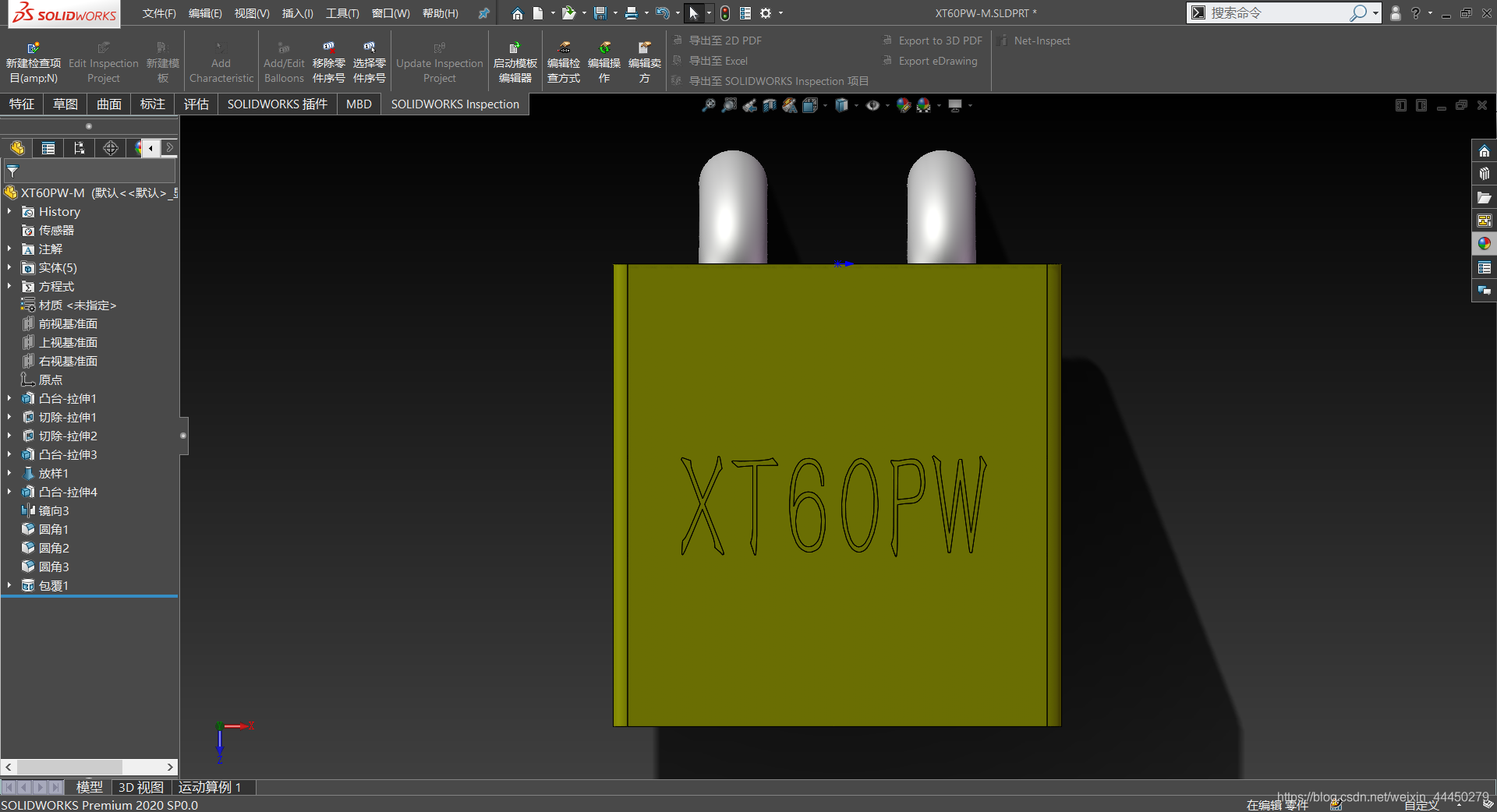
Task: Expand the 注解 annotations folder
Action: [x=9, y=249]
